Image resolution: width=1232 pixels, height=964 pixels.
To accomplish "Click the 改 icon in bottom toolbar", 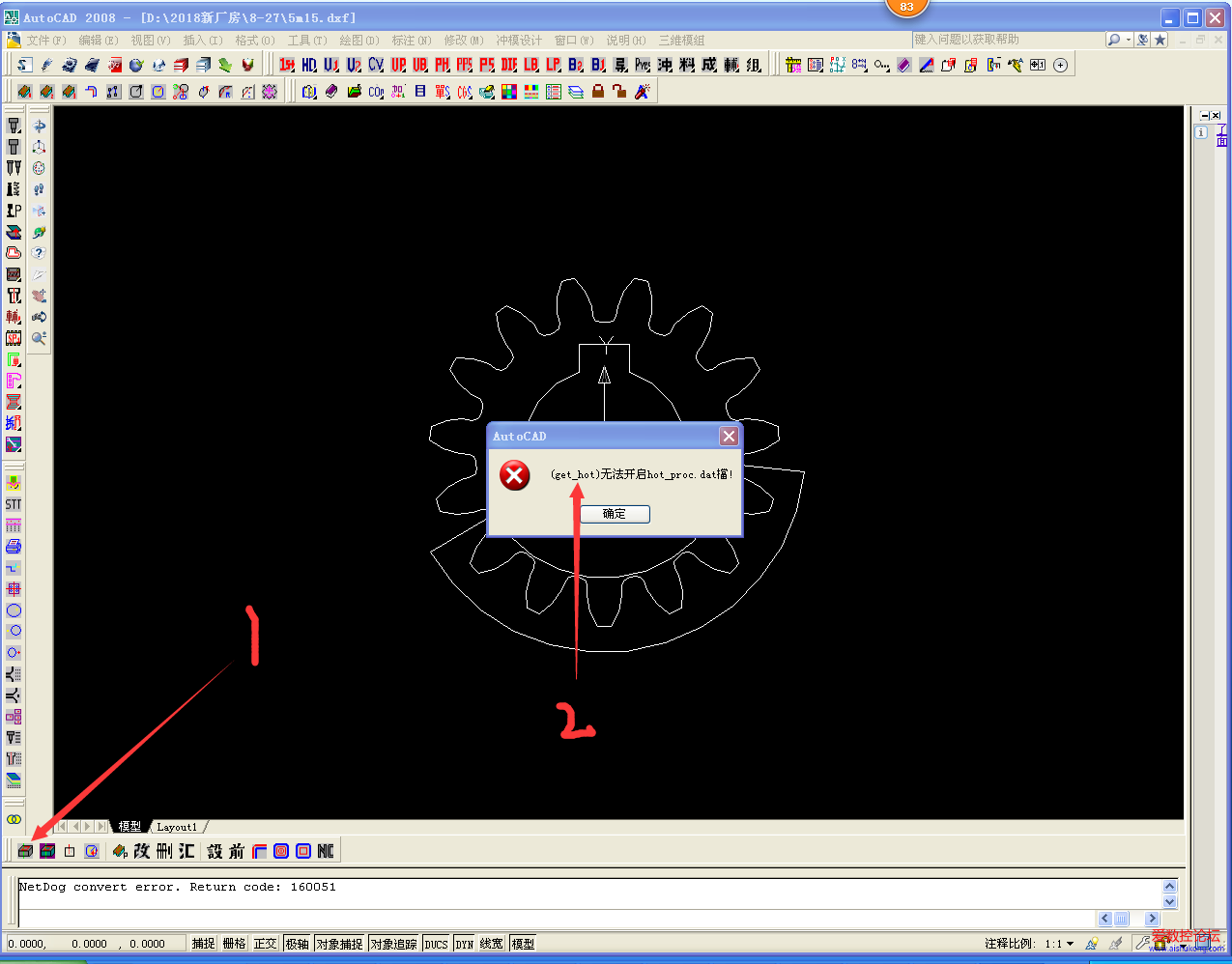I will point(142,851).
